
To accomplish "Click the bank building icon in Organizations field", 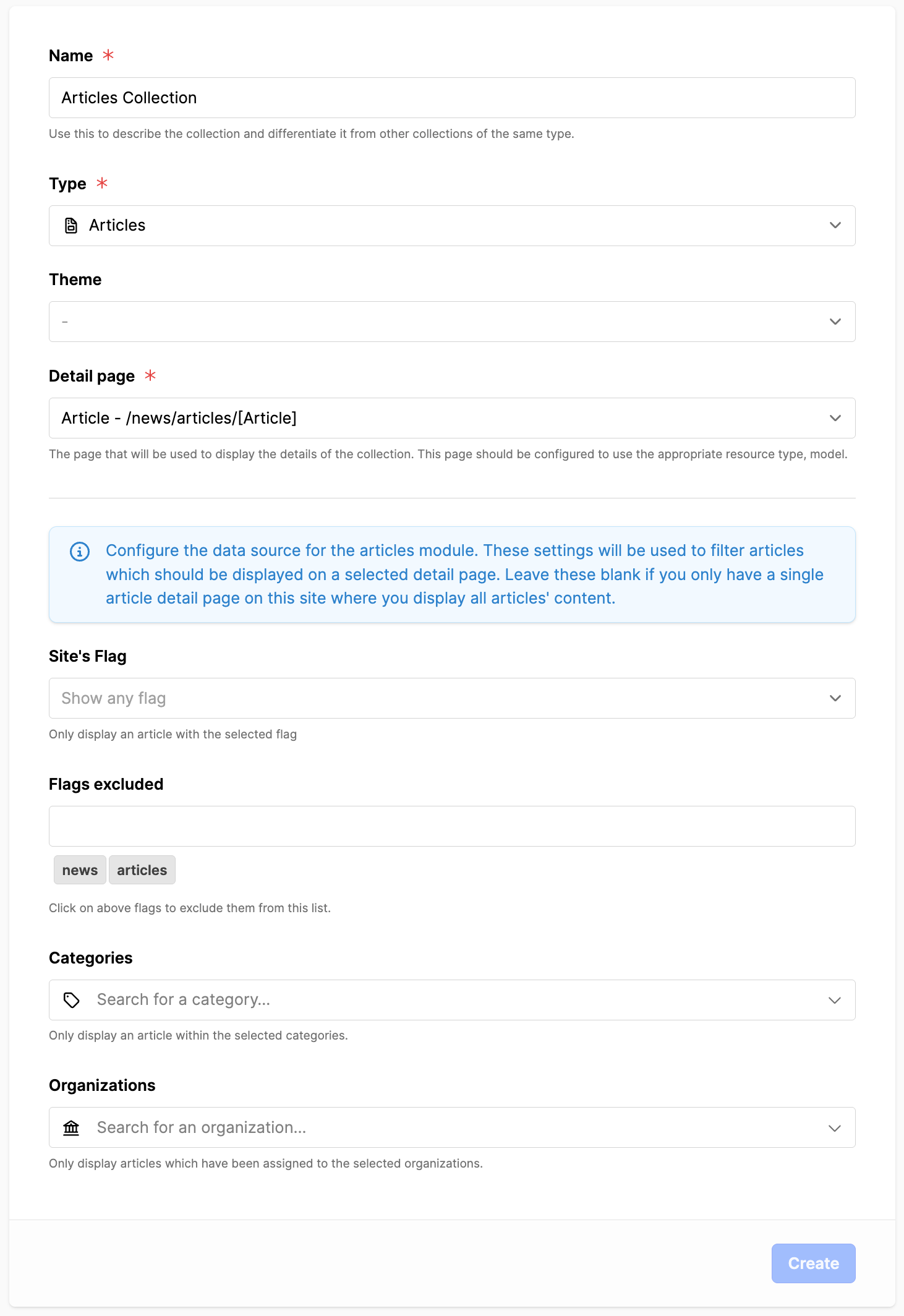I will 72,1128.
